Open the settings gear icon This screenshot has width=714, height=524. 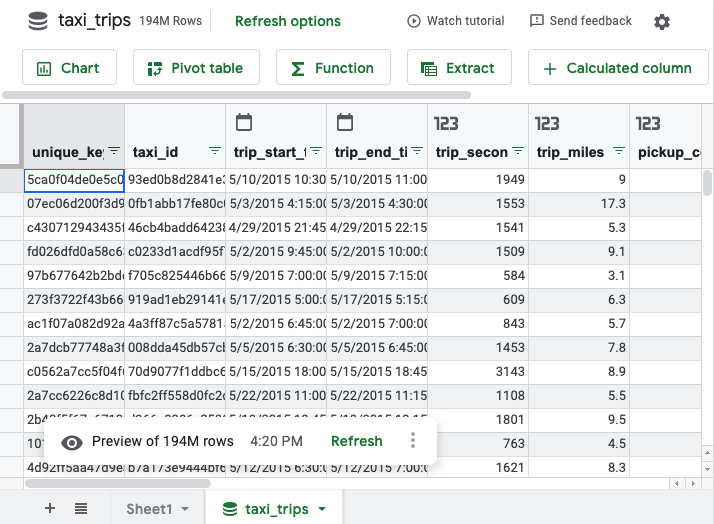tap(662, 22)
